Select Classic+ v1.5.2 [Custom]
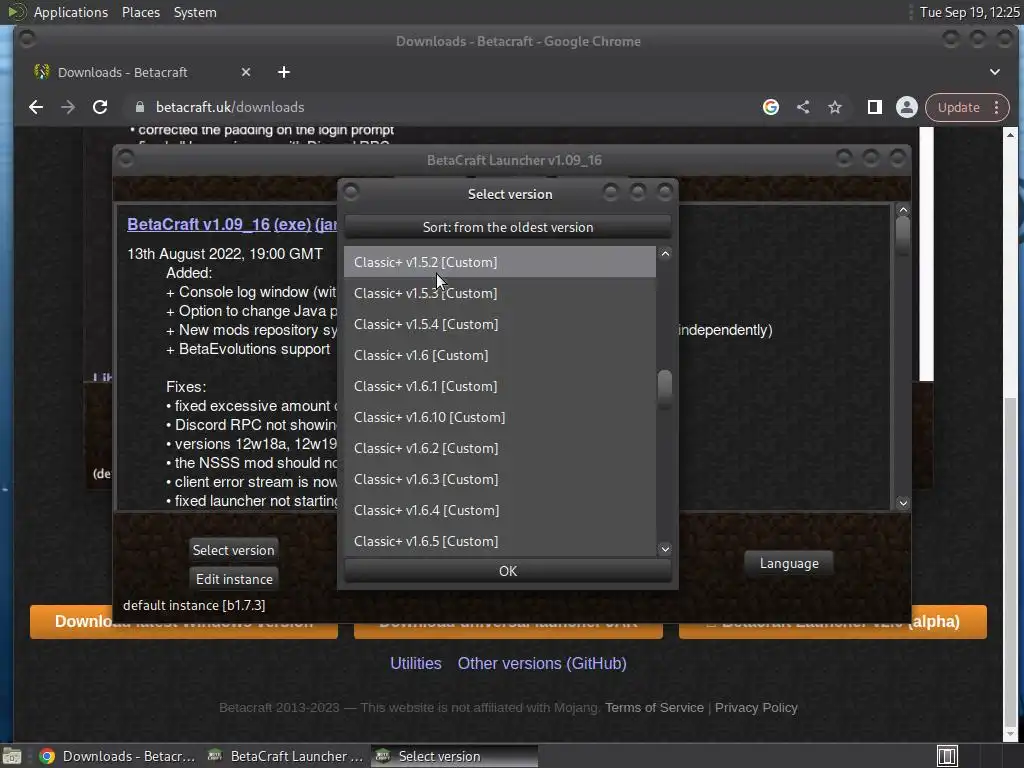1024x768 pixels. tap(500, 262)
